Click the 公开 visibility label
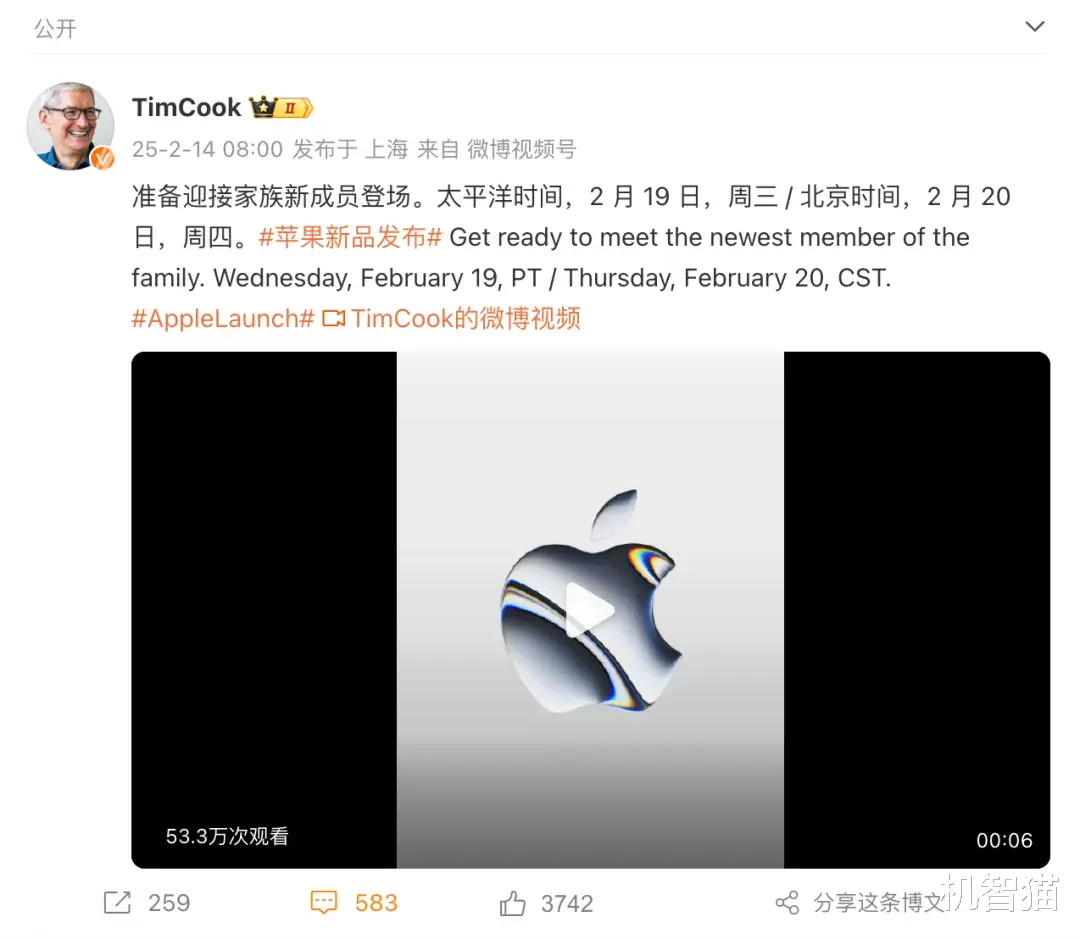Image resolution: width=1080 pixels, height=939 pixels. click(55, 28)
